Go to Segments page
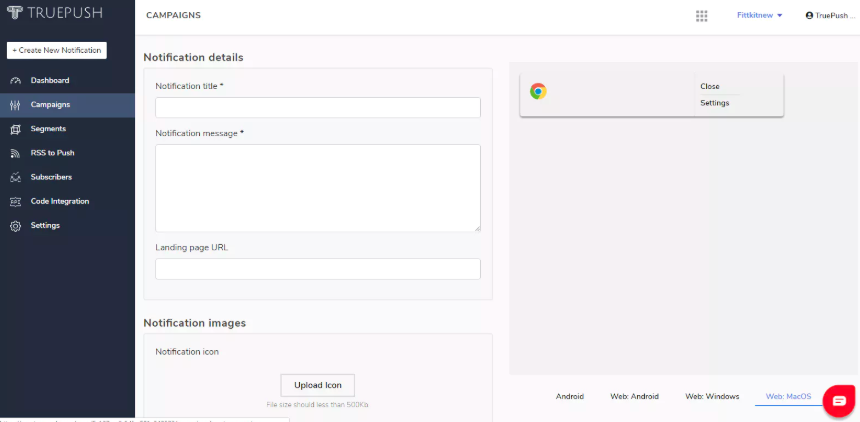Image resolution: width=860 pixels, height=422 pixels. [x=67, y=129]
